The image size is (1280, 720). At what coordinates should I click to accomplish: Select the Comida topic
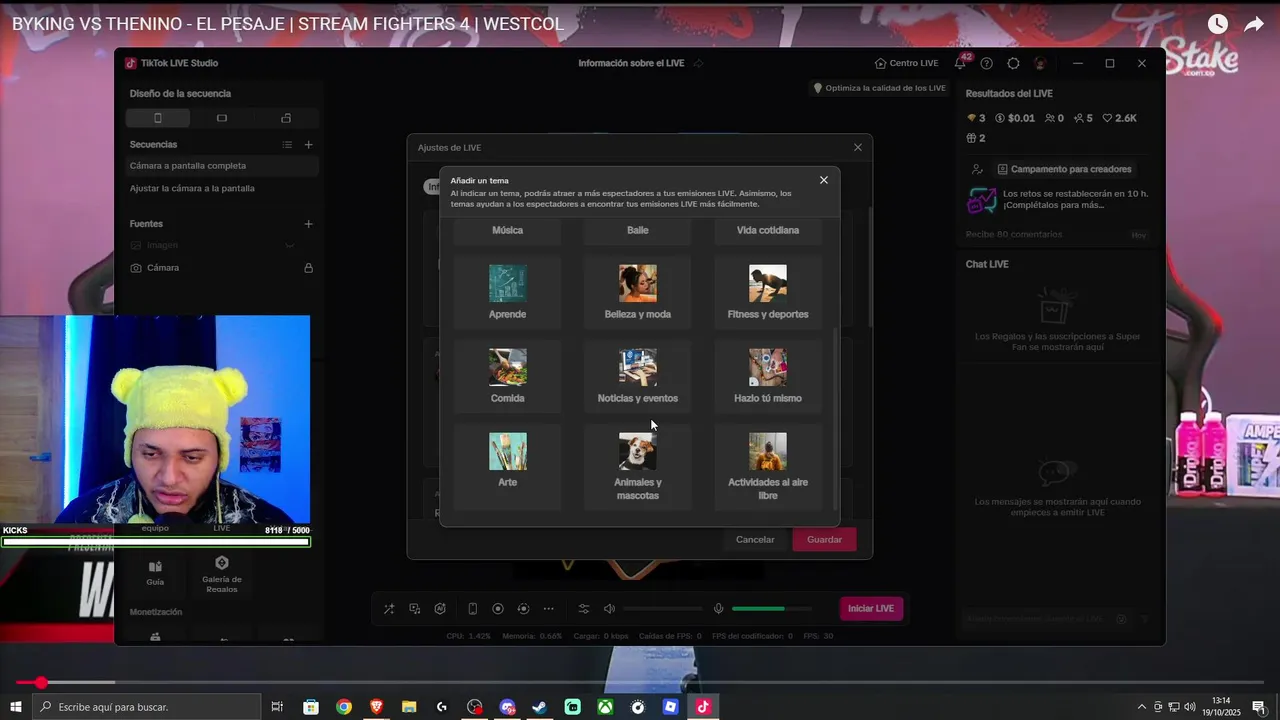point(507,375)
